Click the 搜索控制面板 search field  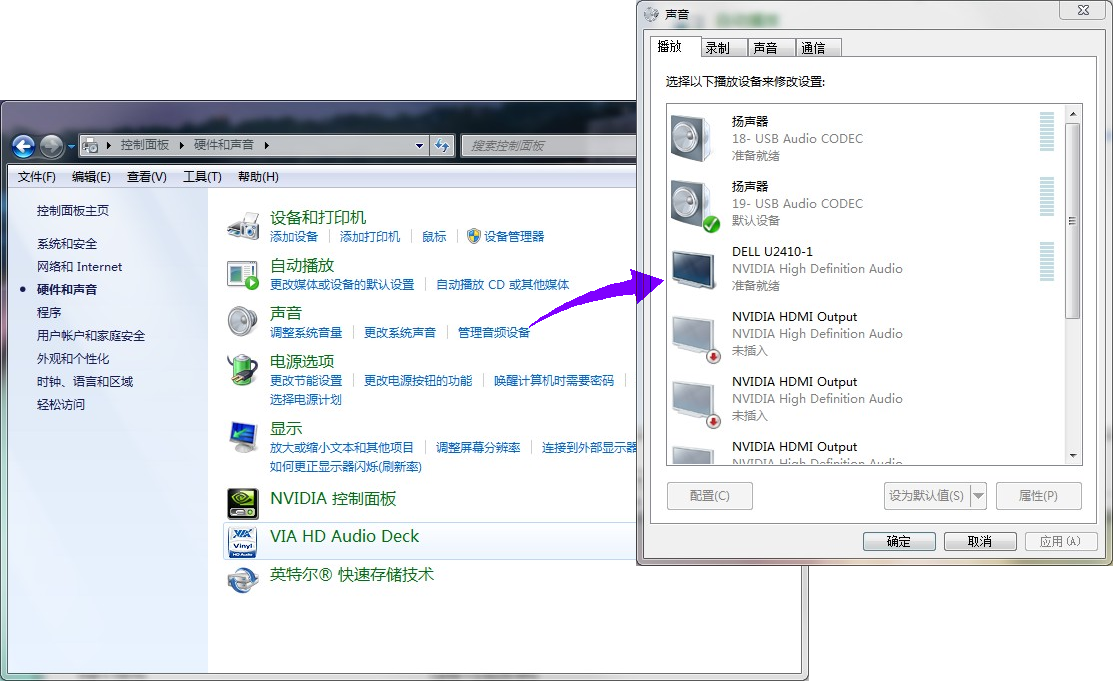click(x=548, y=146)
